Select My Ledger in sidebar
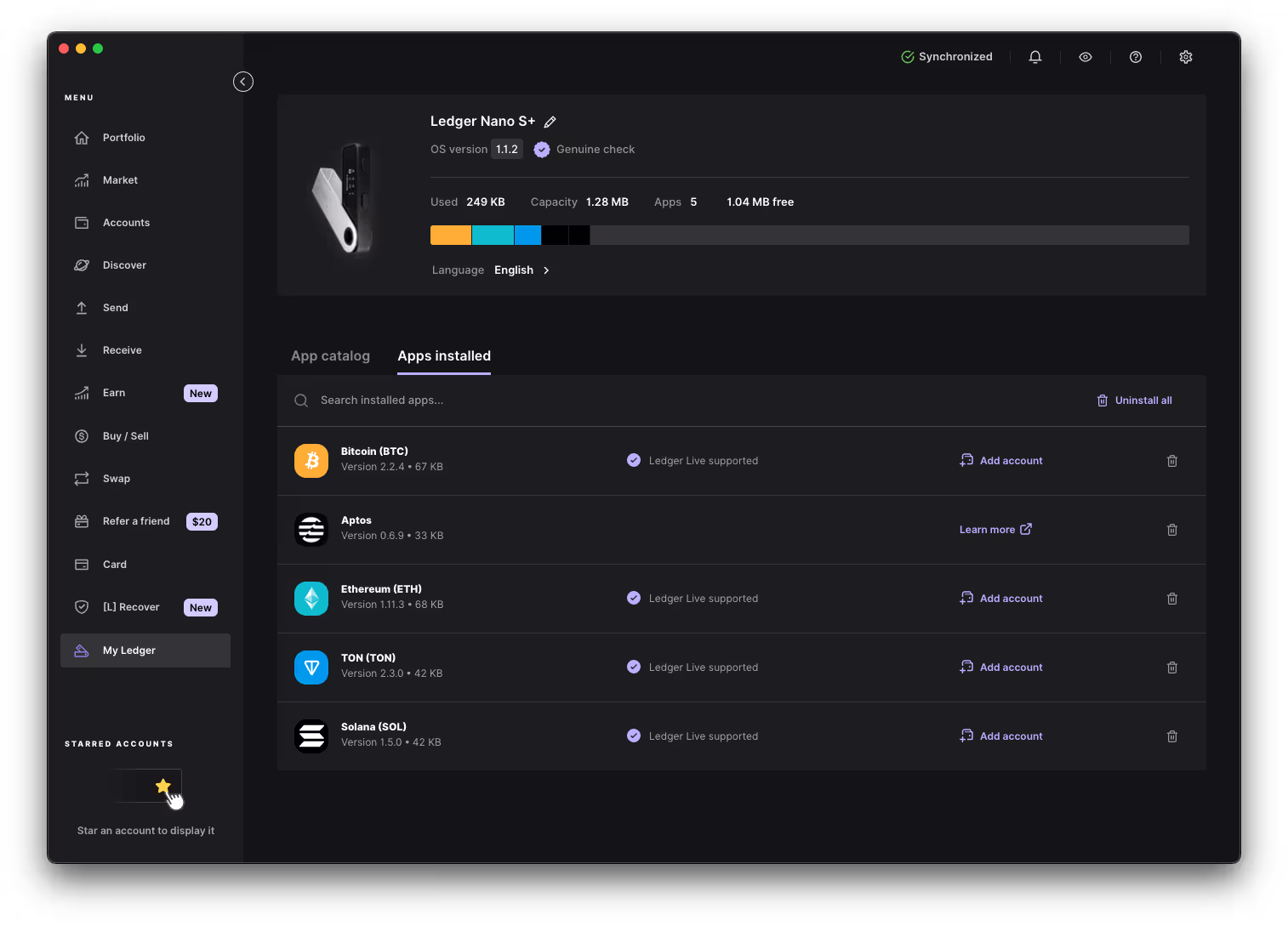Viewport: 1288px width, 926px height. 145,650
